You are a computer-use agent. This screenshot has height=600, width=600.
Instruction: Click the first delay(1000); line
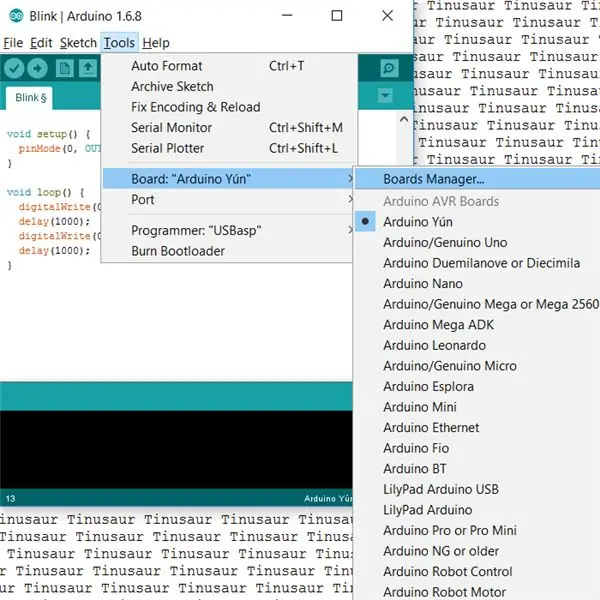(54, 222)
